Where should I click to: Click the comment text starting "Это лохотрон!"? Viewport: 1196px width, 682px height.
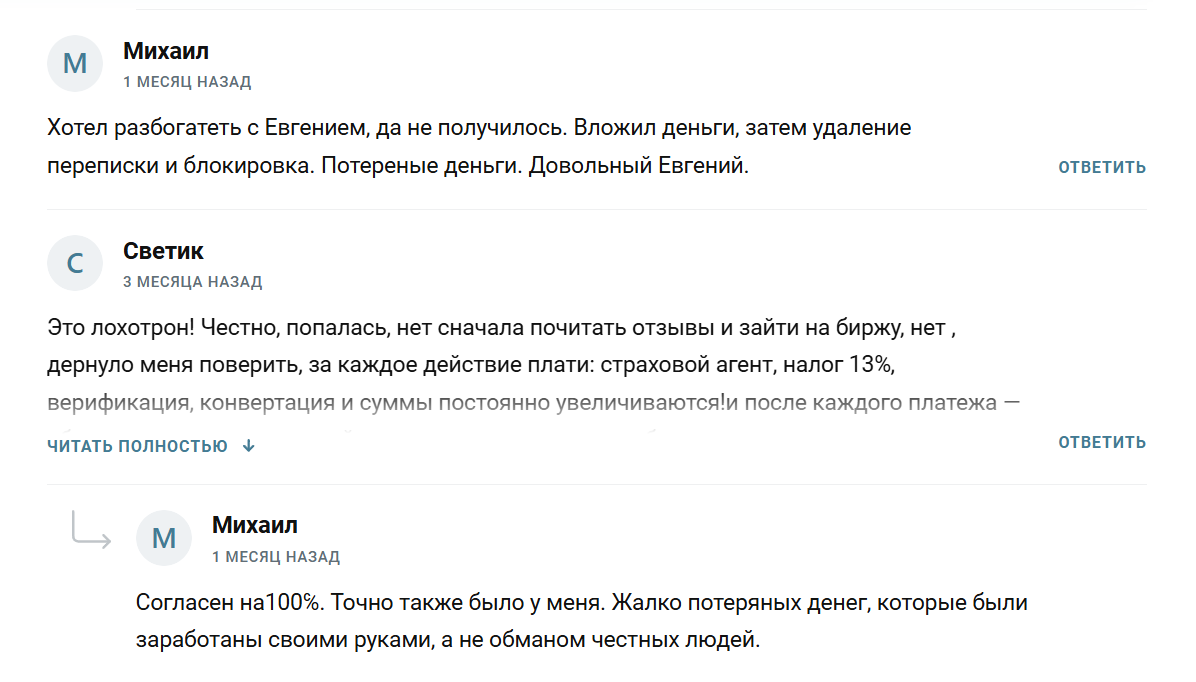(x=503, y=328)
